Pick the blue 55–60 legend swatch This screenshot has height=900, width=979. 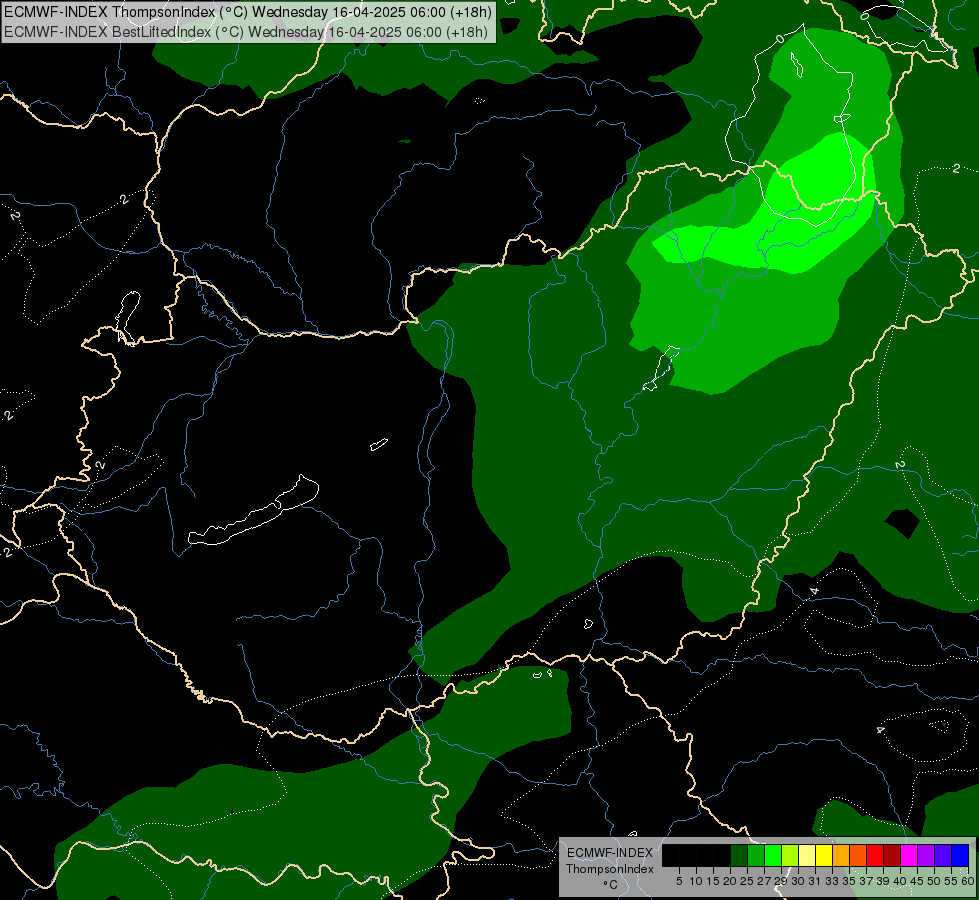tap(960, 855)
